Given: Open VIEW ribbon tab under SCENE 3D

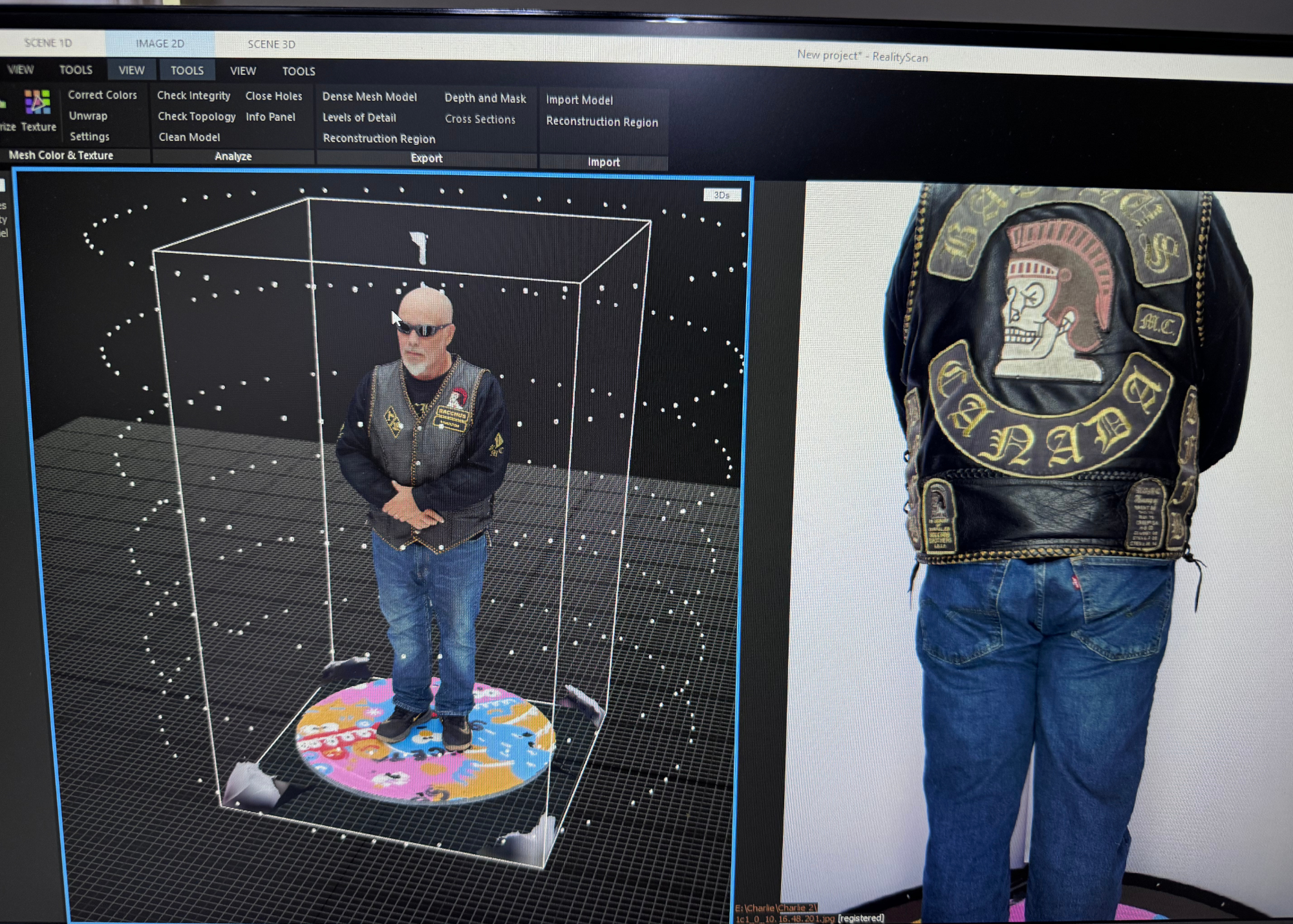Looking at the screenshot, I should point(243,71).
